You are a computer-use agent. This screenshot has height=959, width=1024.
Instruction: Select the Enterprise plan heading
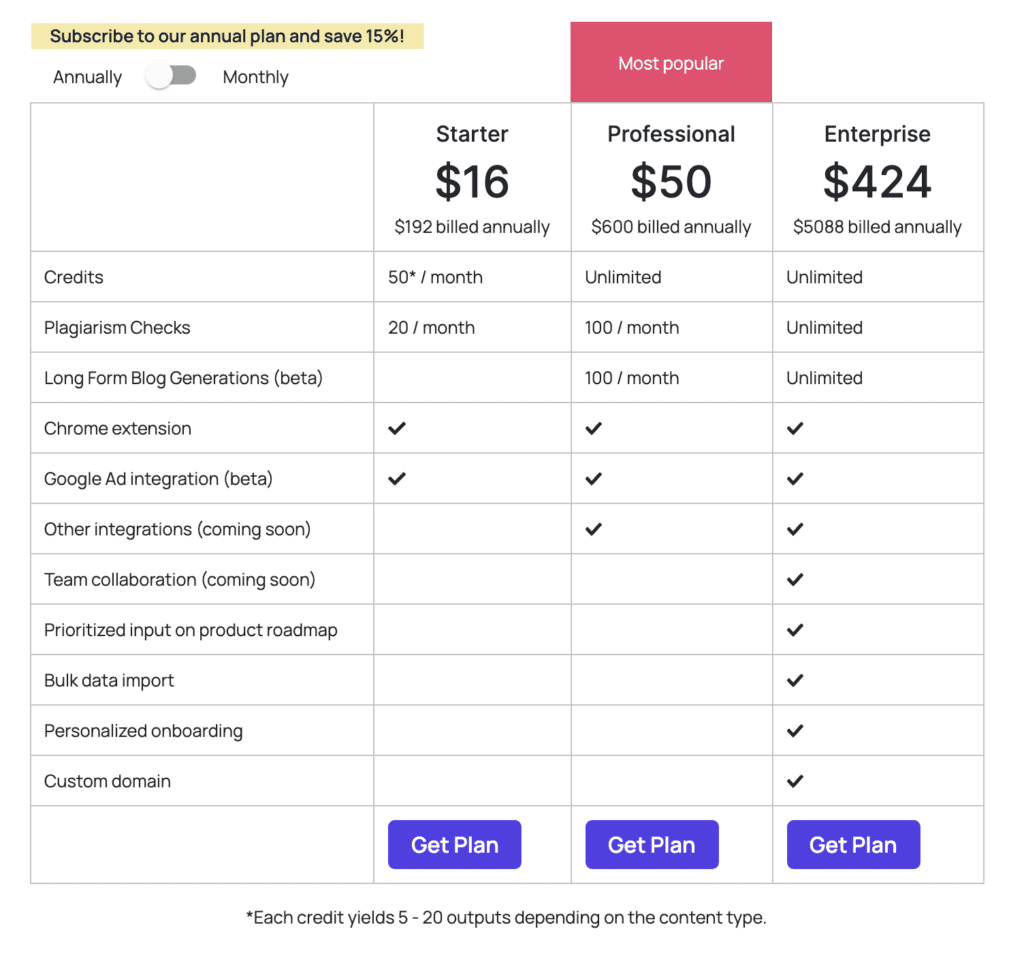tap(877, 134)
